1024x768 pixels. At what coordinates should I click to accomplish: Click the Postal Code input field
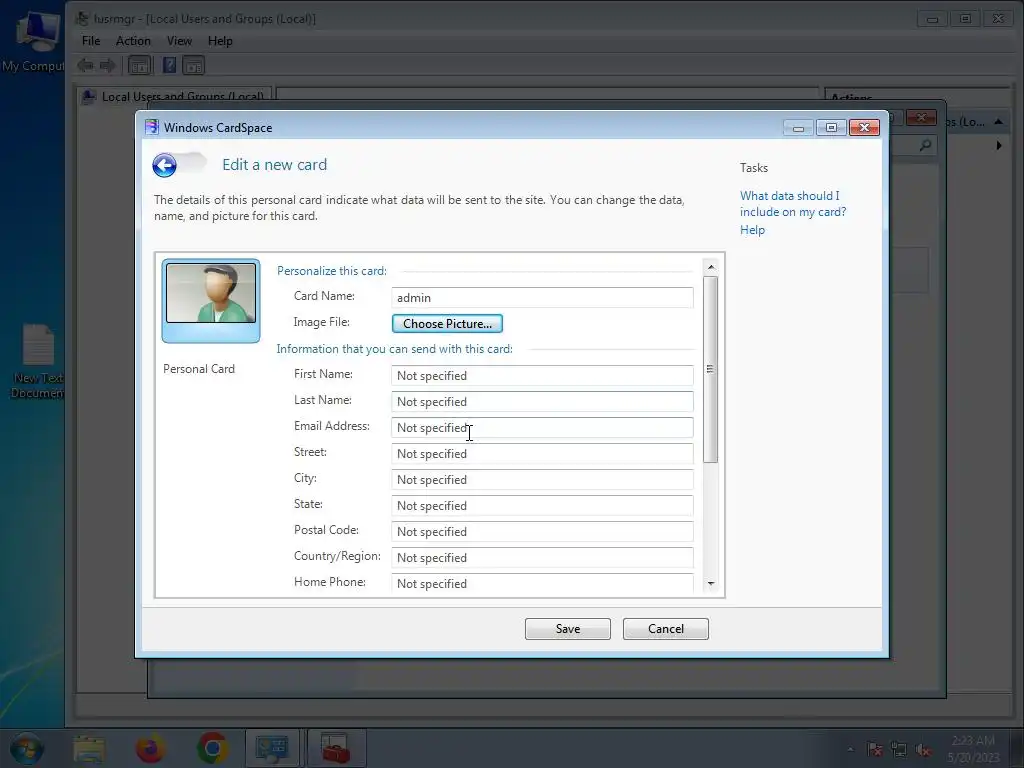[x=542, y=532]
